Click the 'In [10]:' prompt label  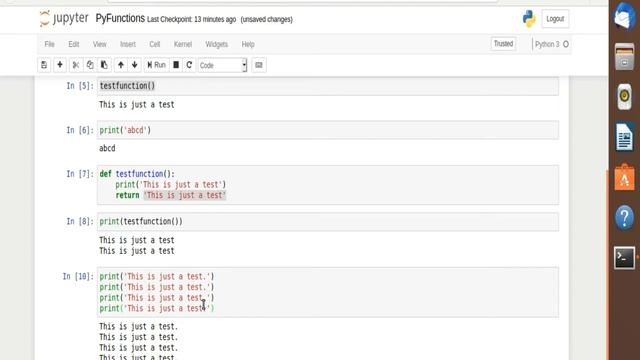[78, 276]
